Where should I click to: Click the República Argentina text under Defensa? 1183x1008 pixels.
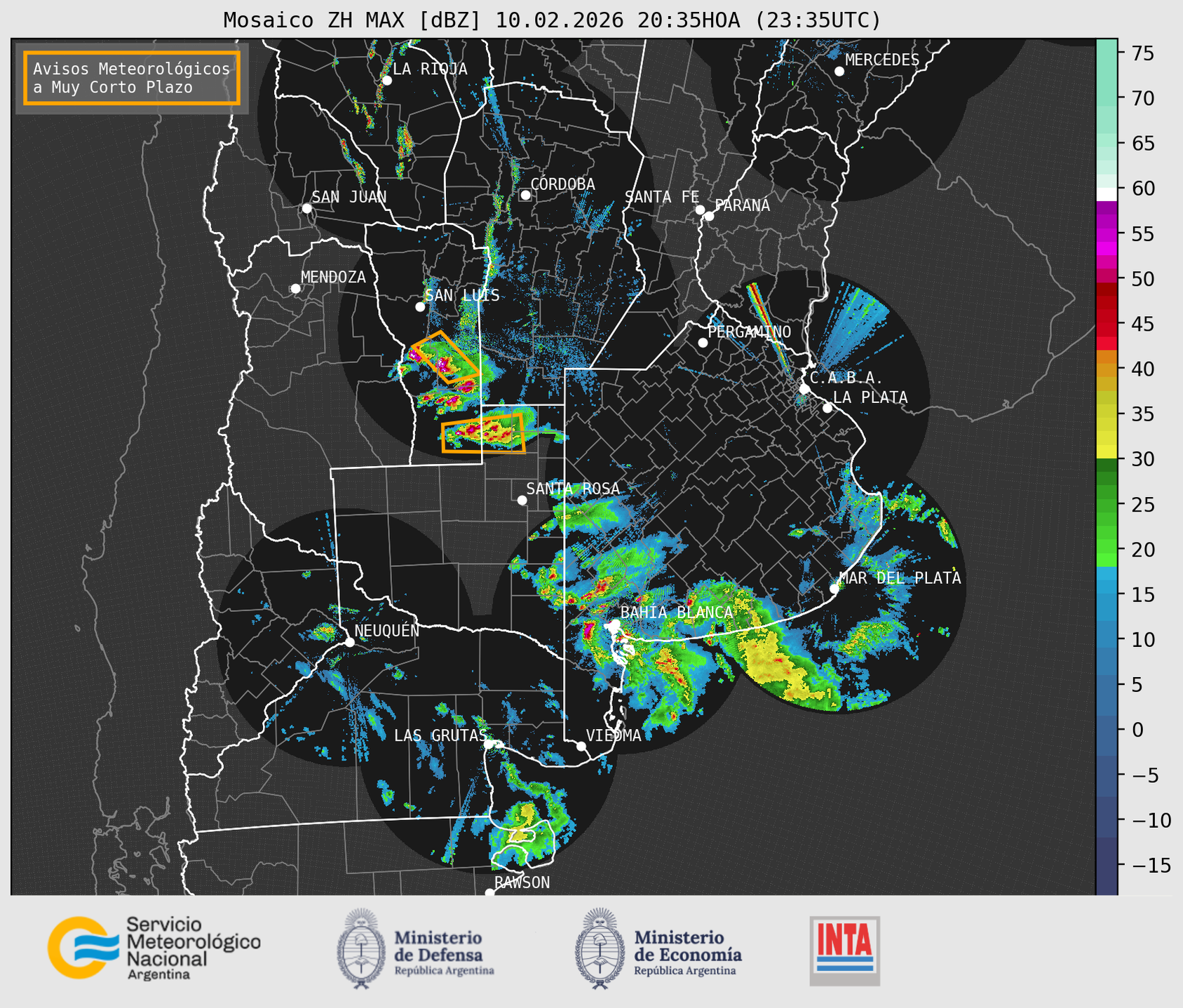(444, 971)
